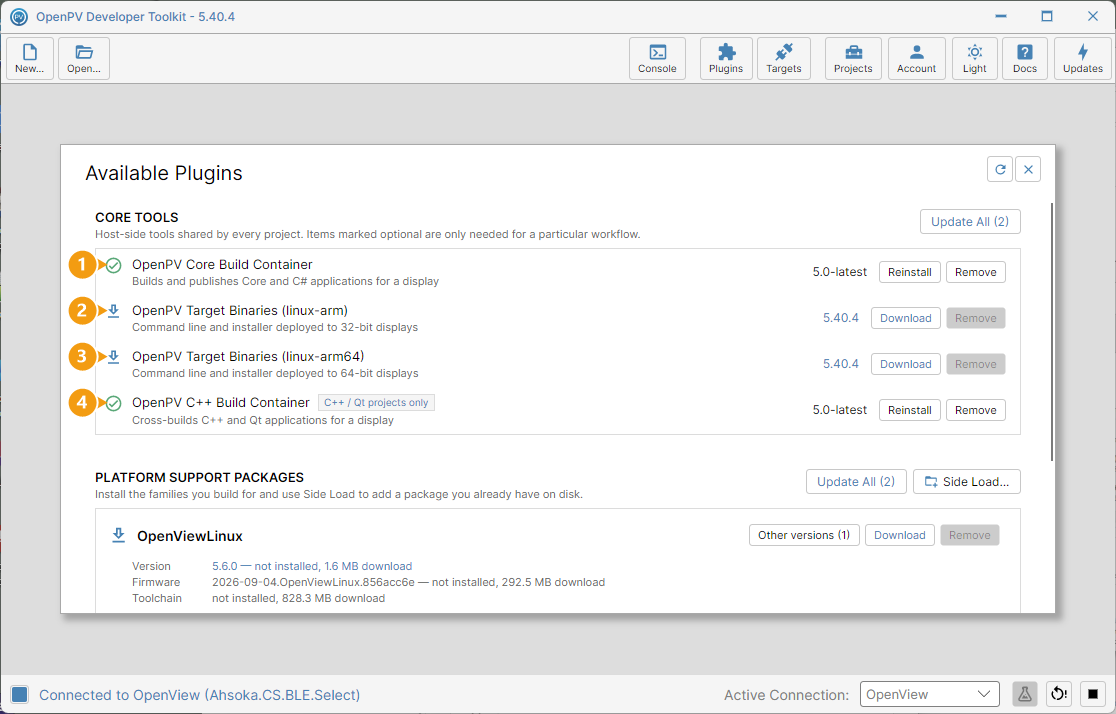Click installed checkmark for C++ Build Container
The width and height of the screenshot is (1116, 714).
click(x=113, y=404)
